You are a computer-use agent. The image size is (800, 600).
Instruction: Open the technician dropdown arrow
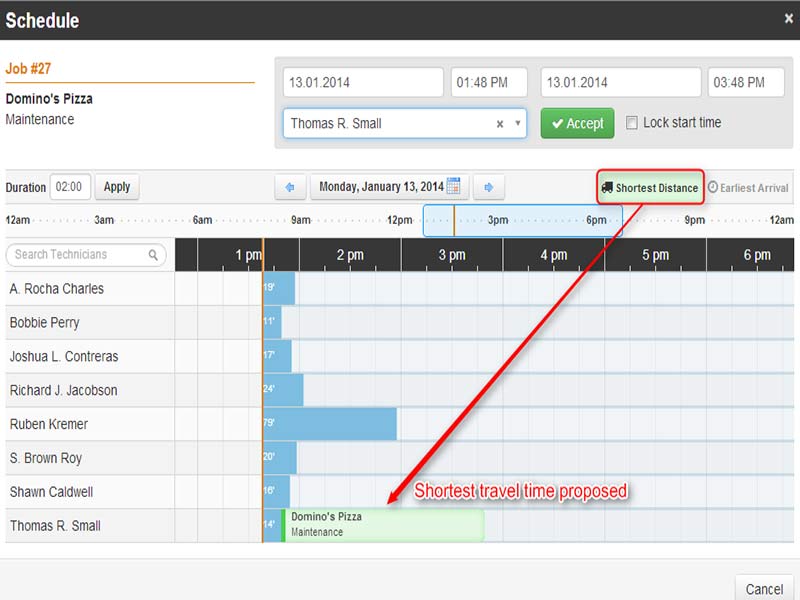[x=517, y=123]
